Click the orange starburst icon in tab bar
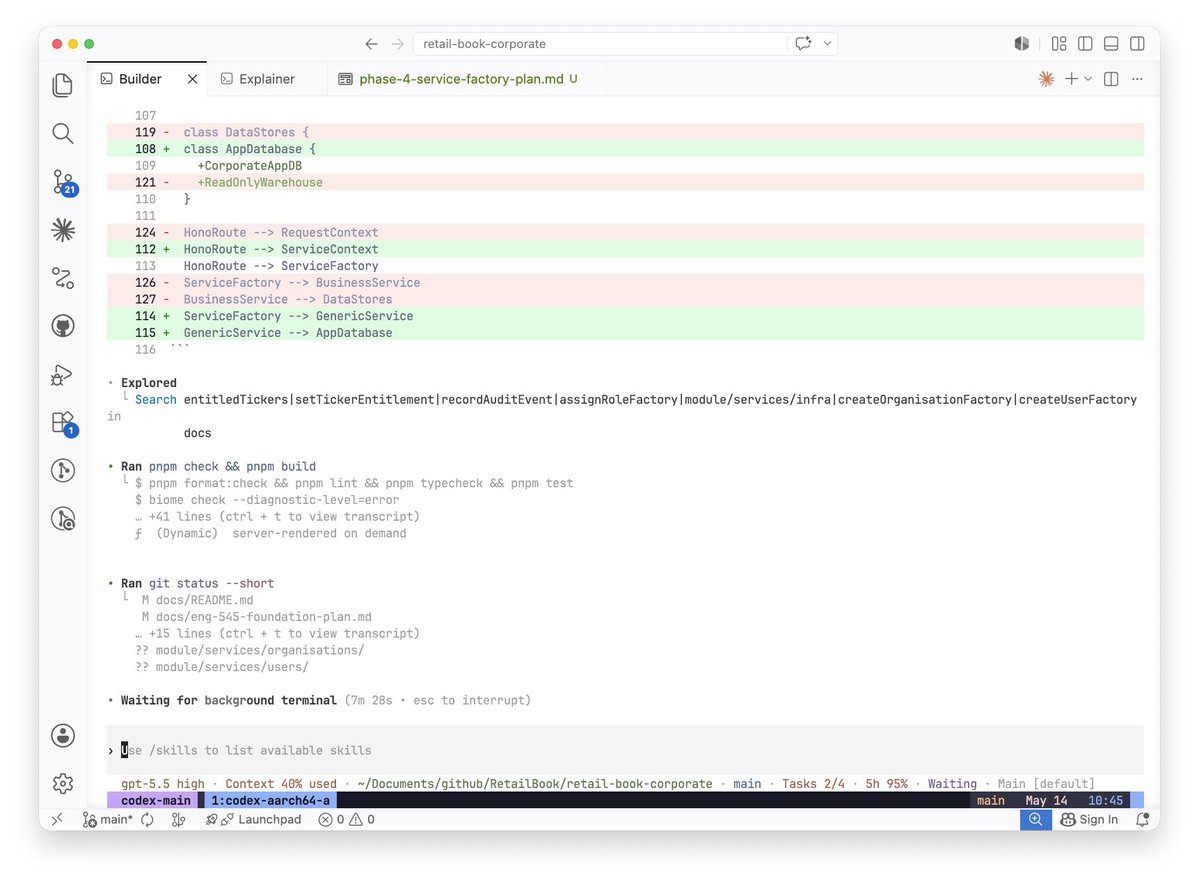This screenshot has height=882, width=1199. coord(1046,79)
